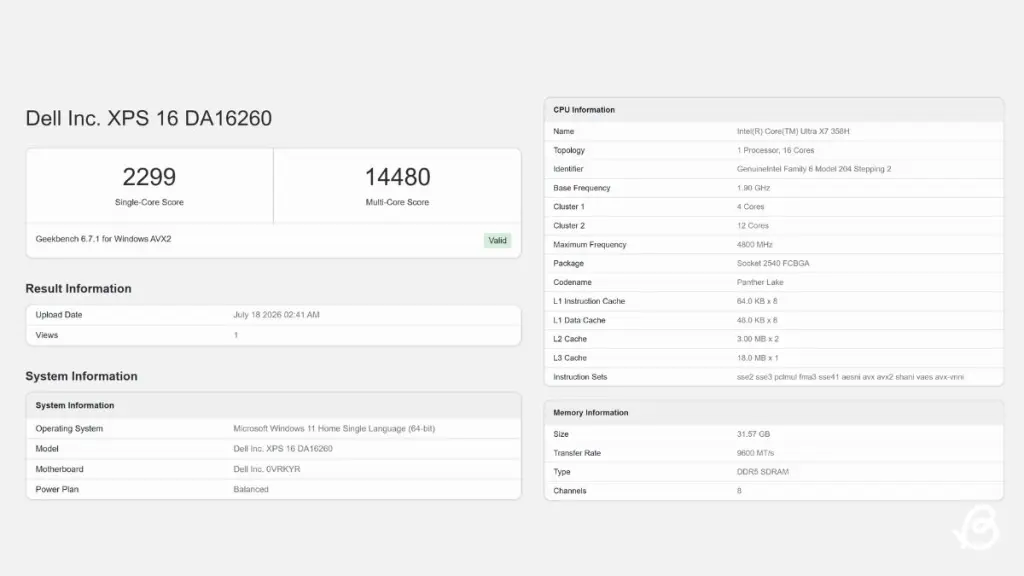1024x576 pixels.
Task: Click the Motherboard value Dell Inc. 0VRKYR
Action: (x=266, y=469)
